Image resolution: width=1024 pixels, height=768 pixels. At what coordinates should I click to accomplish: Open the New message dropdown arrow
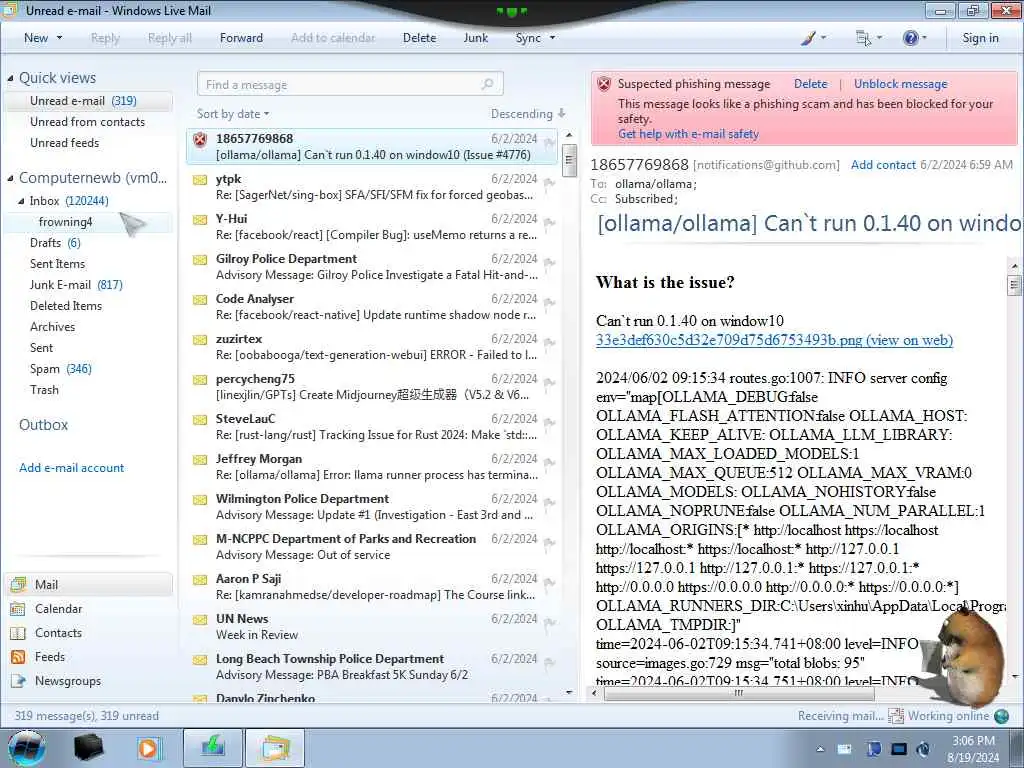59,38
